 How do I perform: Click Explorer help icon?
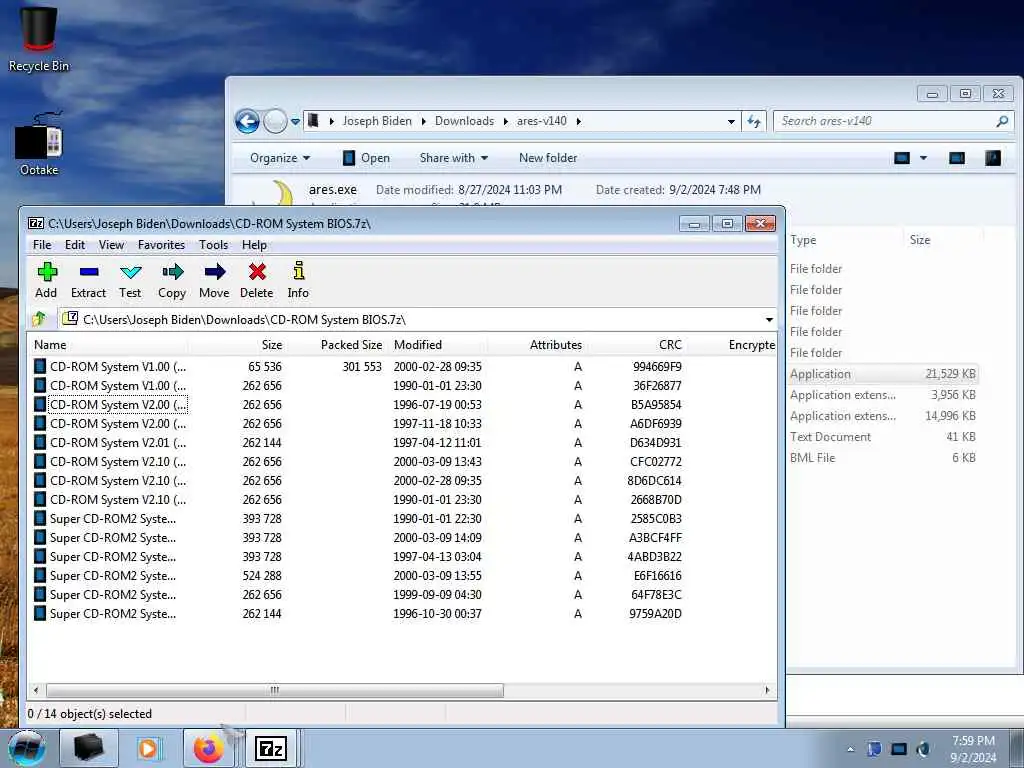(993, 158)
